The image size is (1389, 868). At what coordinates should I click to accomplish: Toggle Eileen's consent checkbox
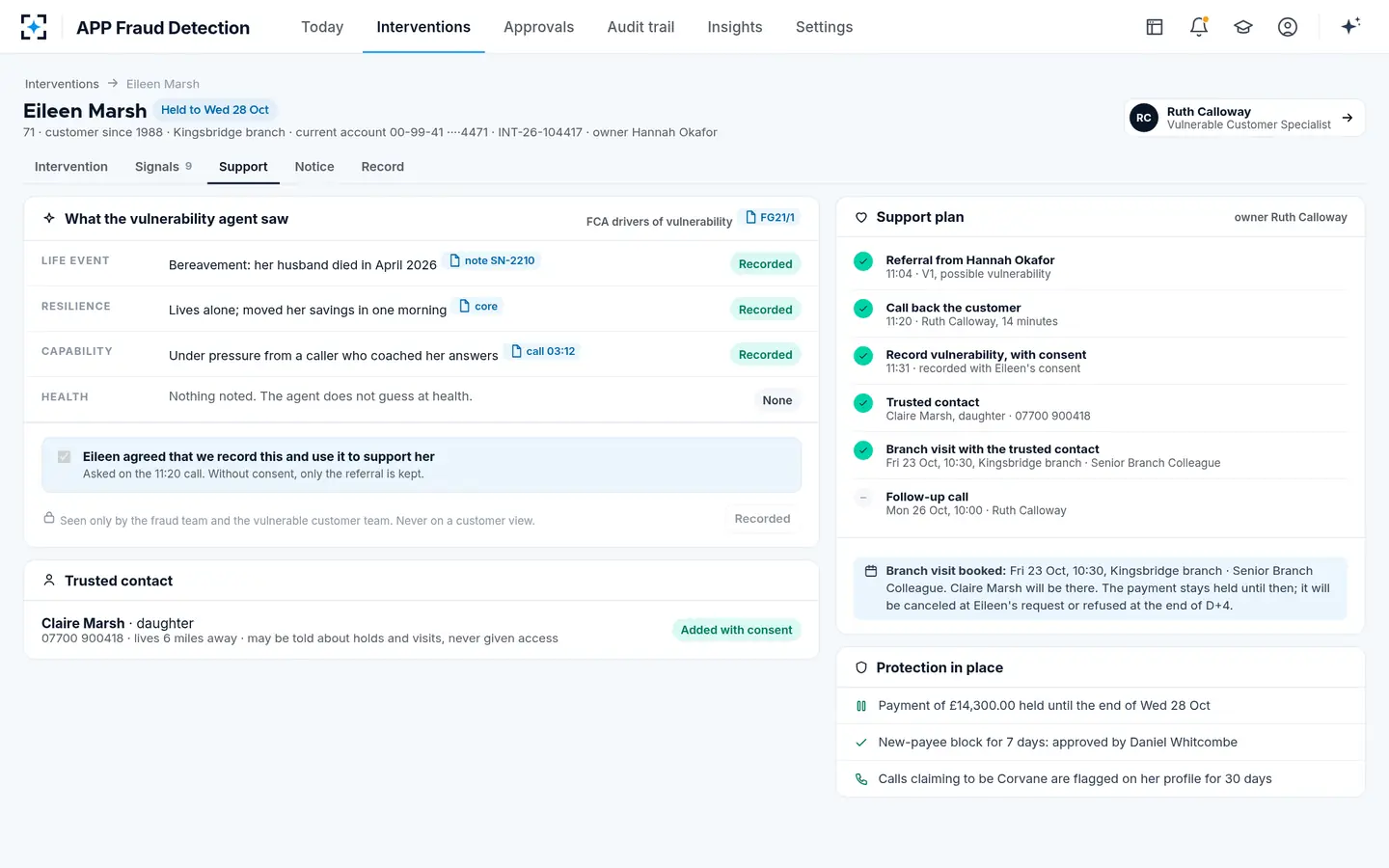[x=65, y=456]
